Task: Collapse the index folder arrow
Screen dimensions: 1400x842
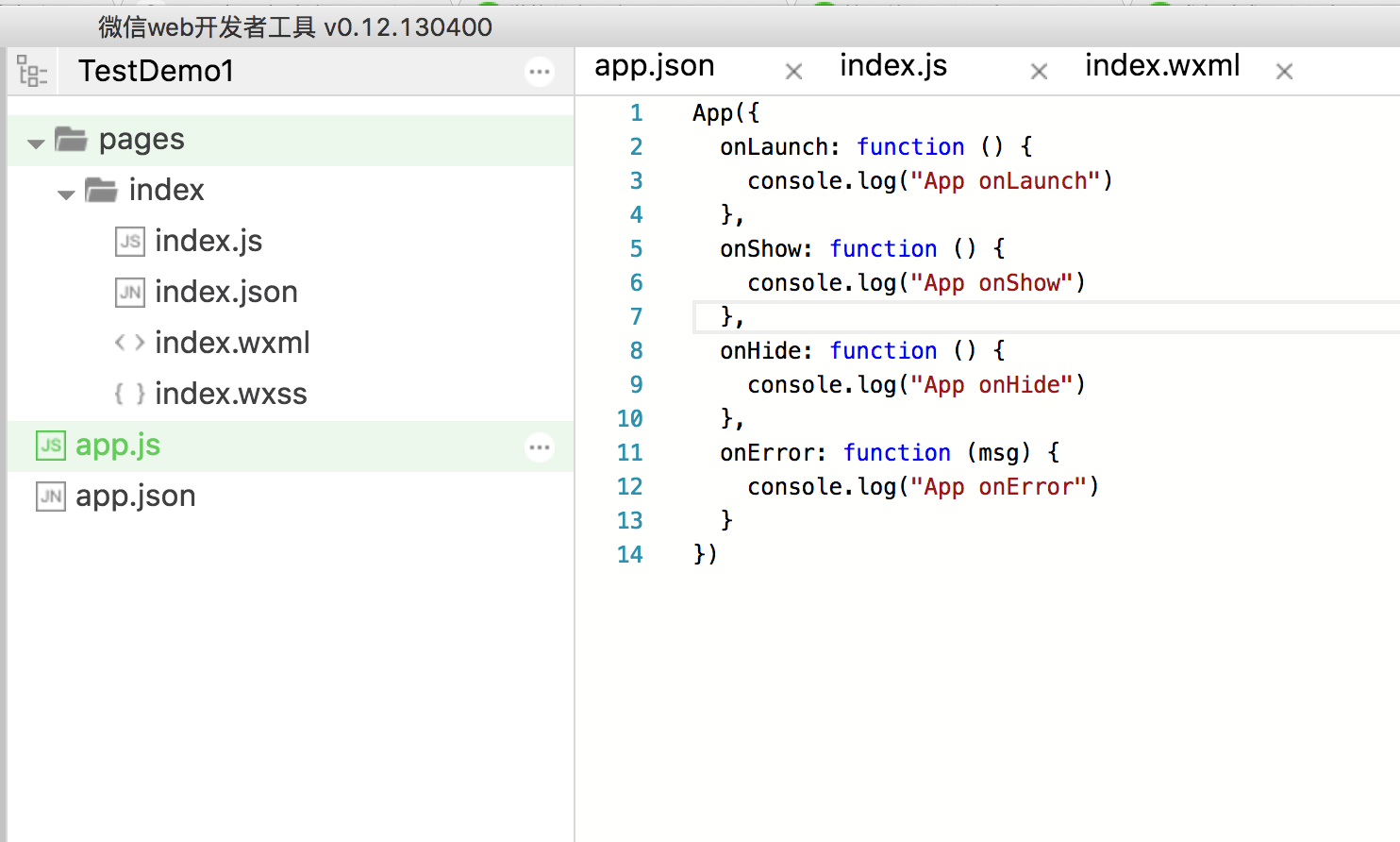Action: 66,195
